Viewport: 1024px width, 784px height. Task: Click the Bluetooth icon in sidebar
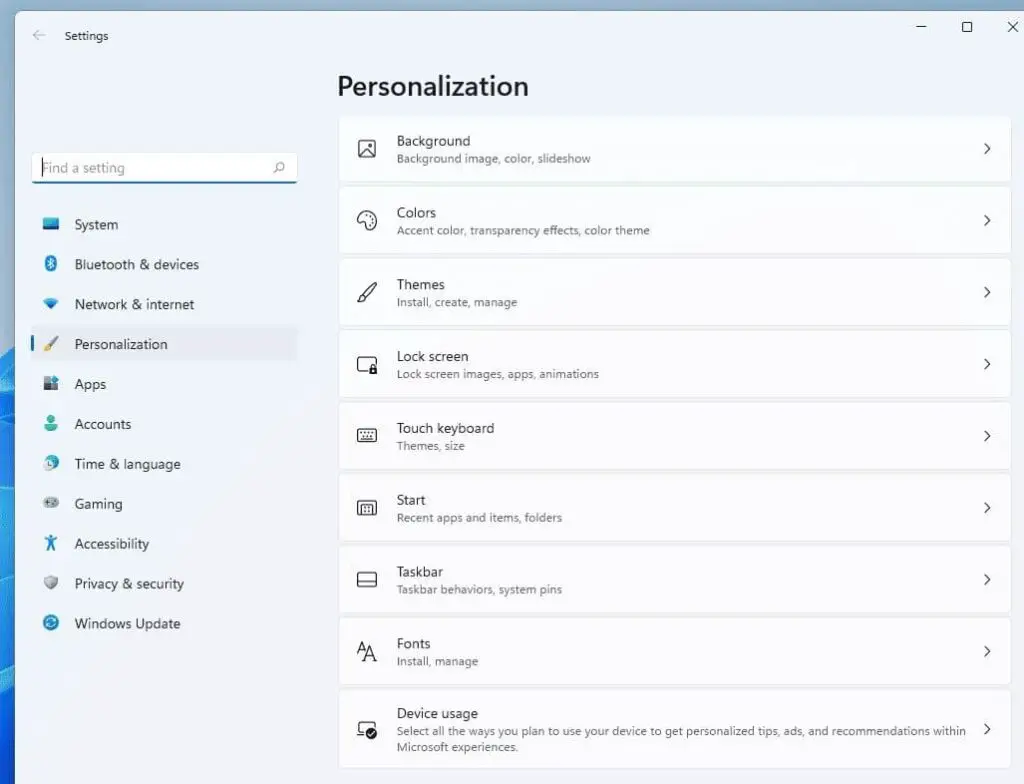click(51, 264)
